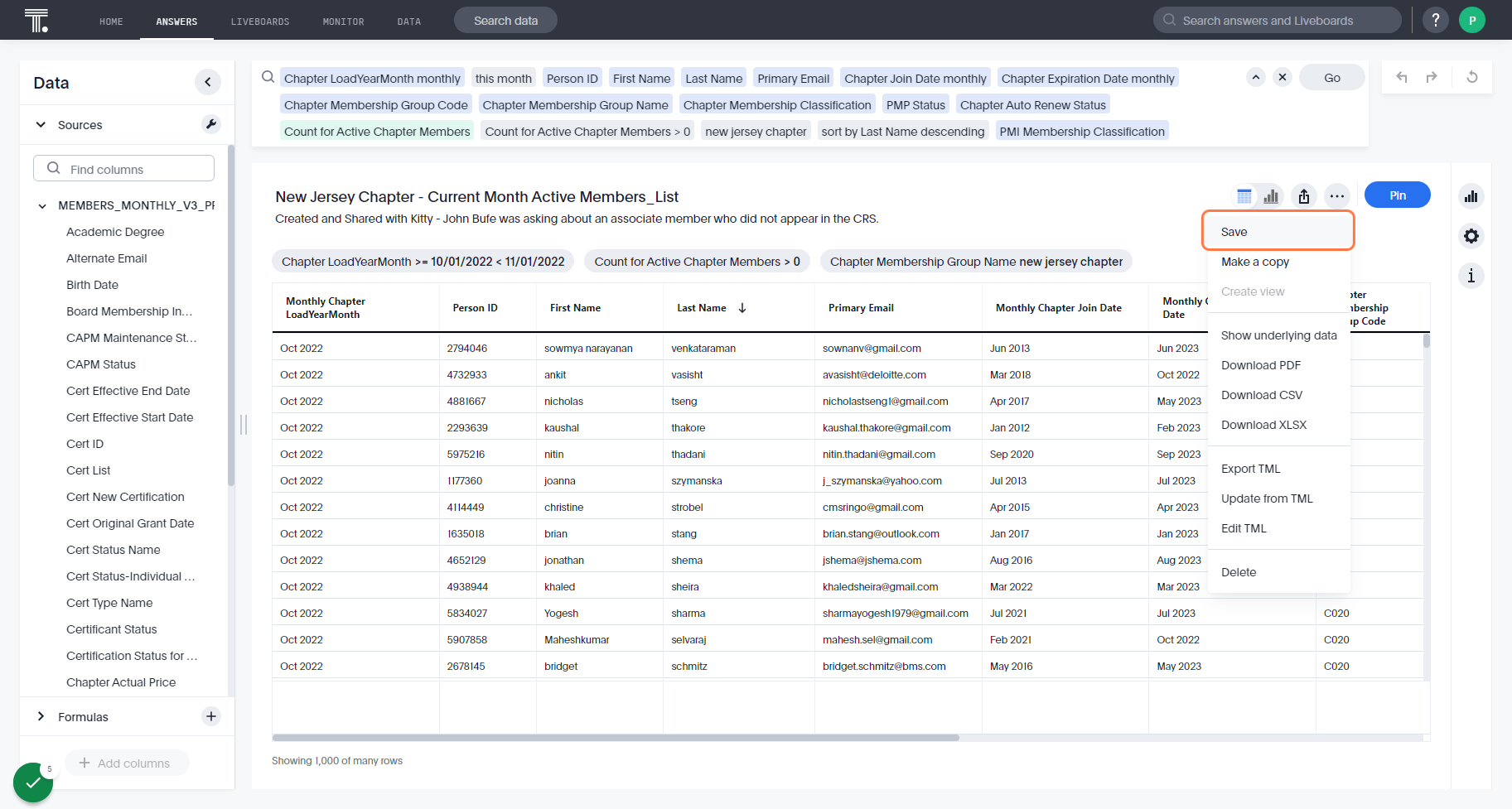
Task: Click the PMP Status search token
Action: tap(915, 105)
